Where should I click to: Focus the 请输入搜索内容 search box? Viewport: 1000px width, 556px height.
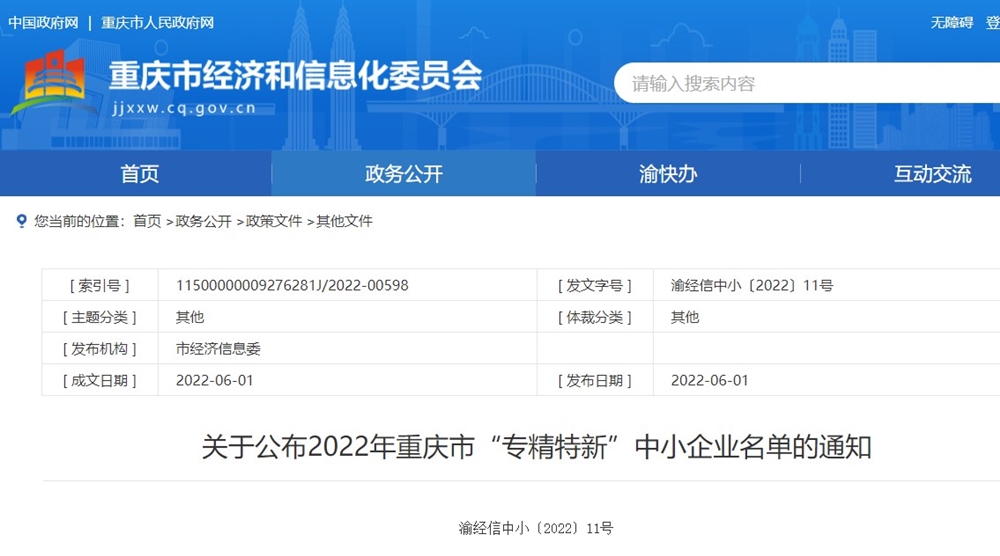click(x=800, y=84)
